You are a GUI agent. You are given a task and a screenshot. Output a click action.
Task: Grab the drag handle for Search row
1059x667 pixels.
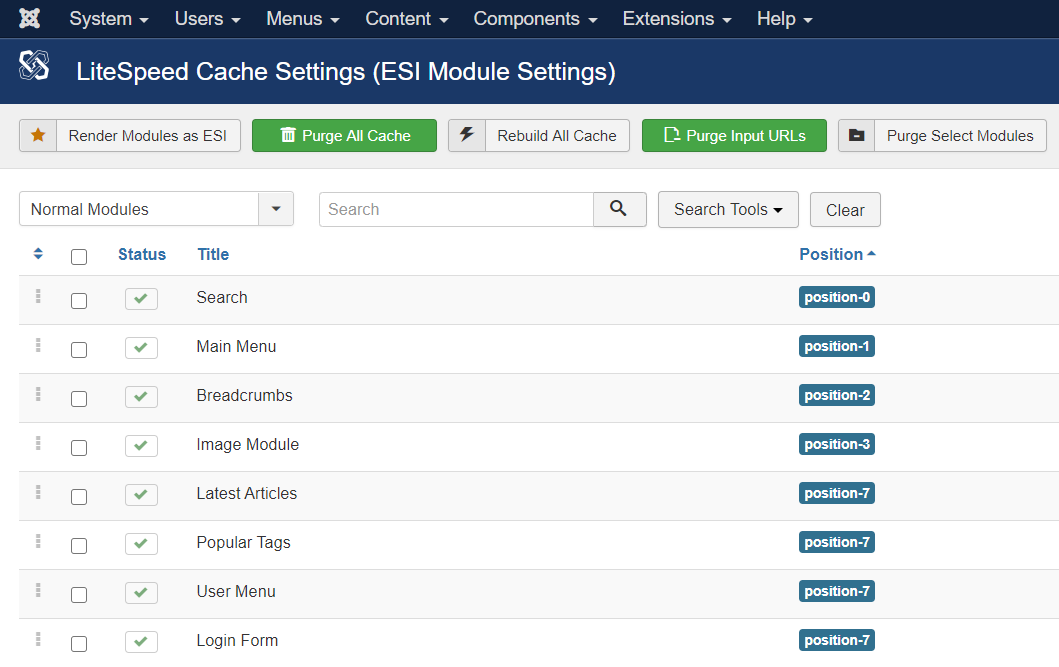(x=38, y=296)
